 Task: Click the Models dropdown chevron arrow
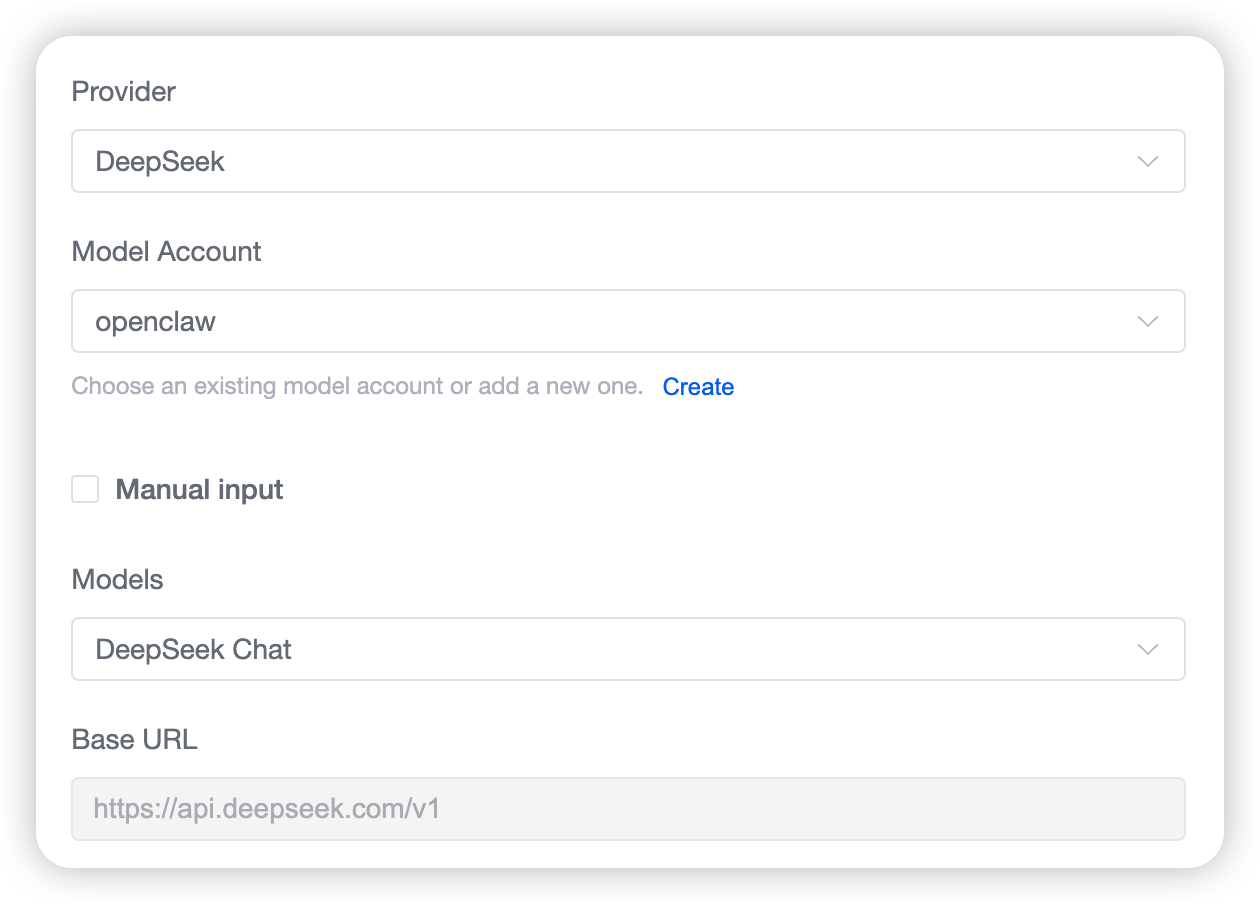coord(1148,649)
